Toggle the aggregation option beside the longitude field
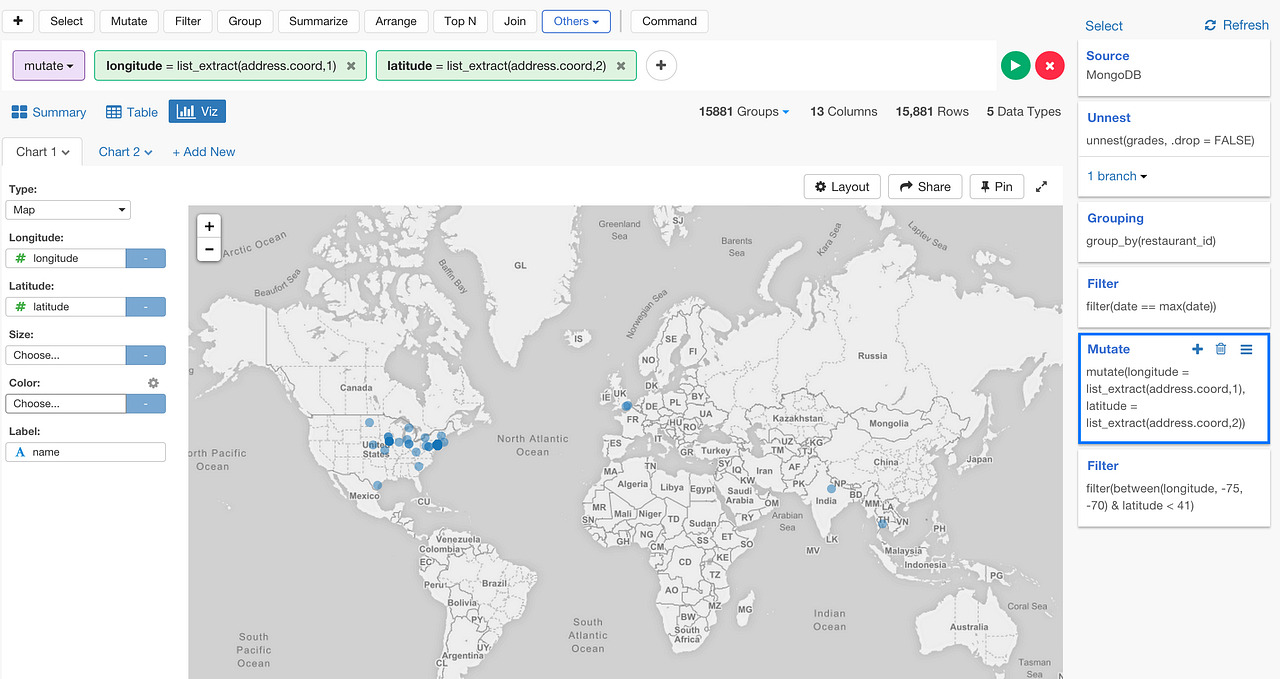This screenshot has width=1280, height=679. coord(145,258)
